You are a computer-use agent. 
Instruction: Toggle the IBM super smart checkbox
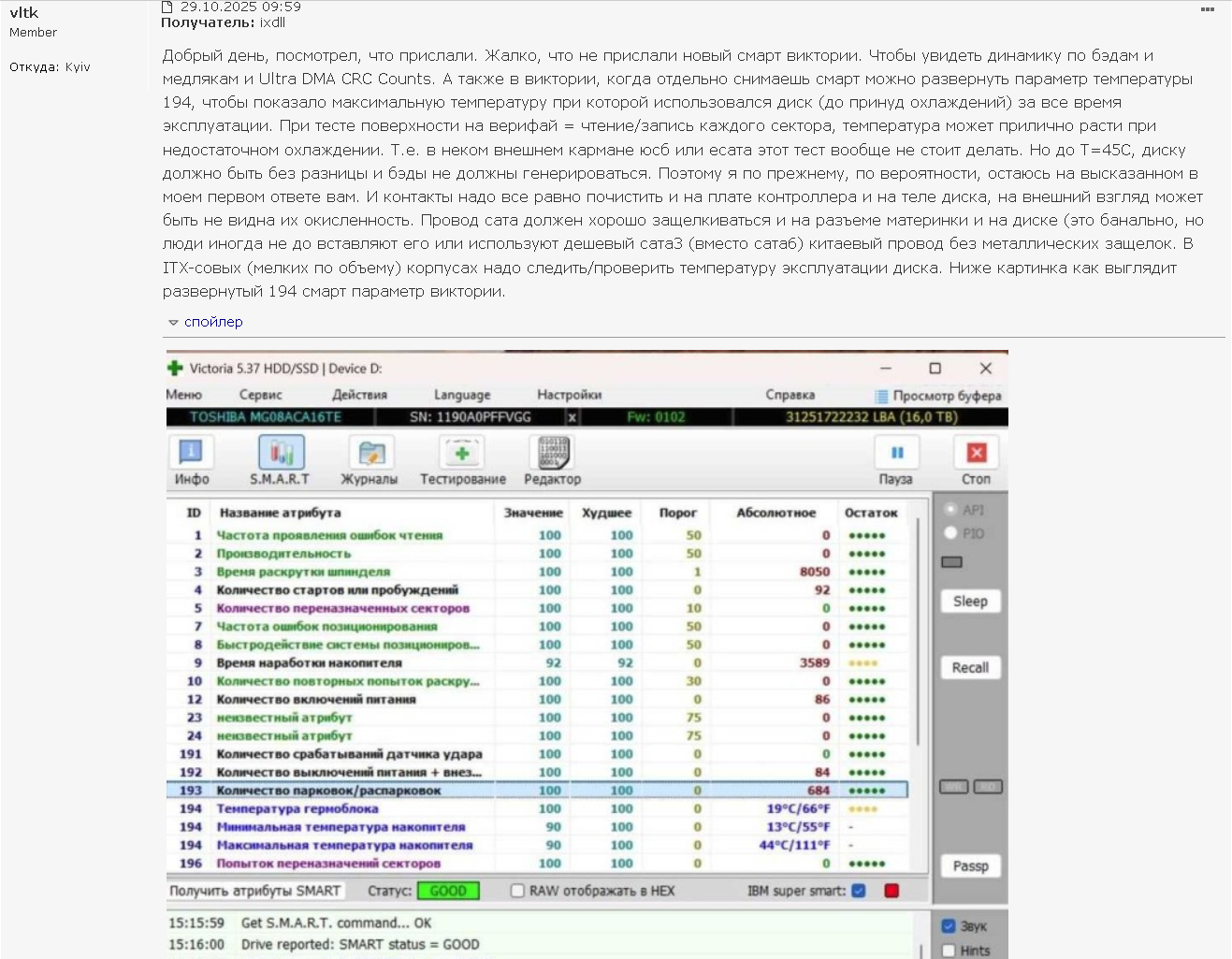click(x=859, y=891)
